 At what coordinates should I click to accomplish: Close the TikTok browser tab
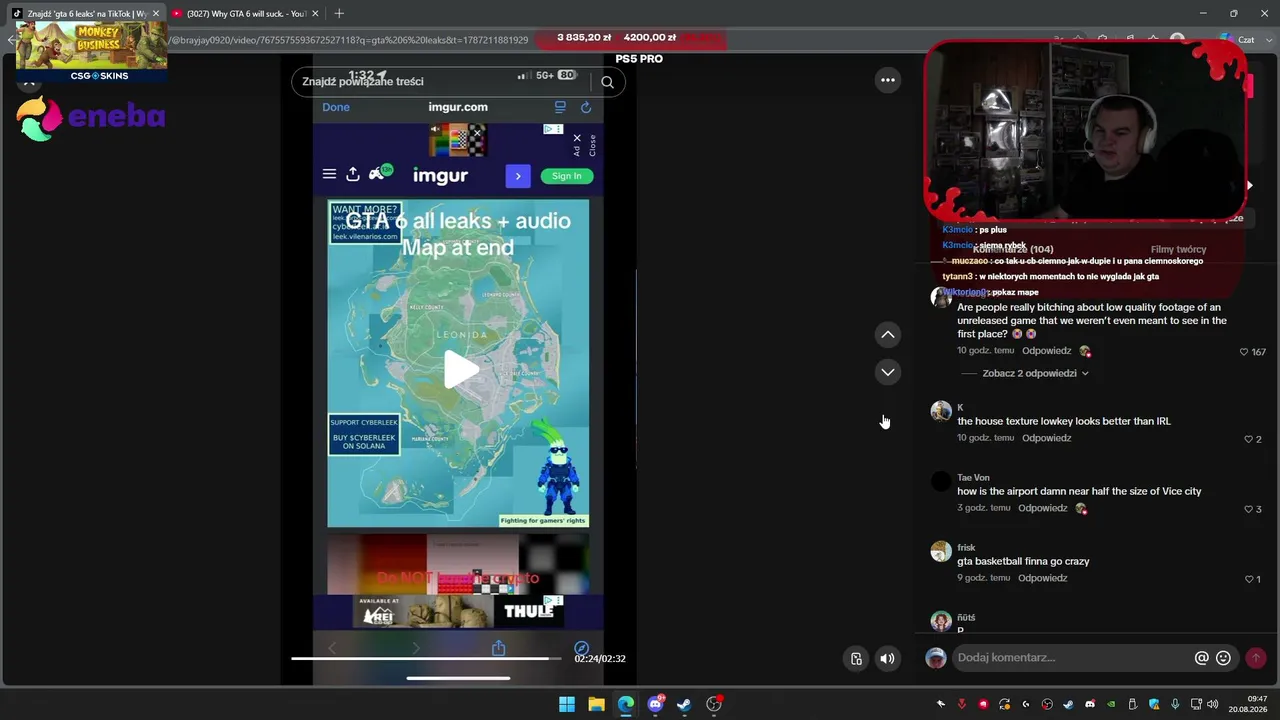click(156, 14)
